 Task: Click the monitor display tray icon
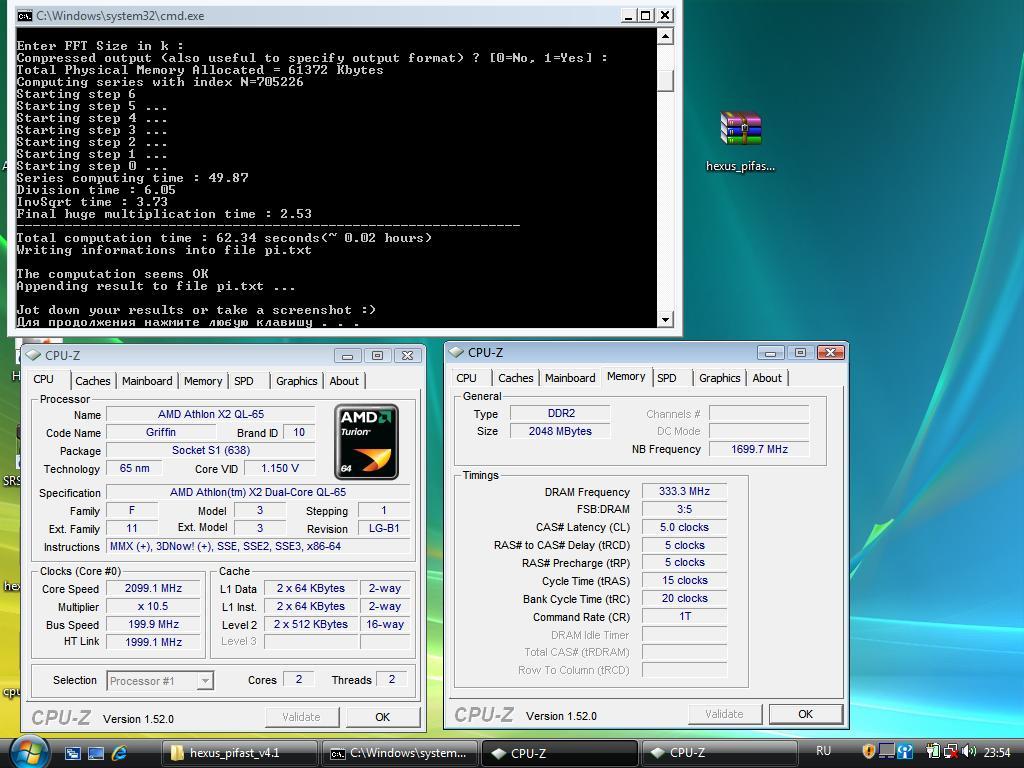tap(886, 752)
